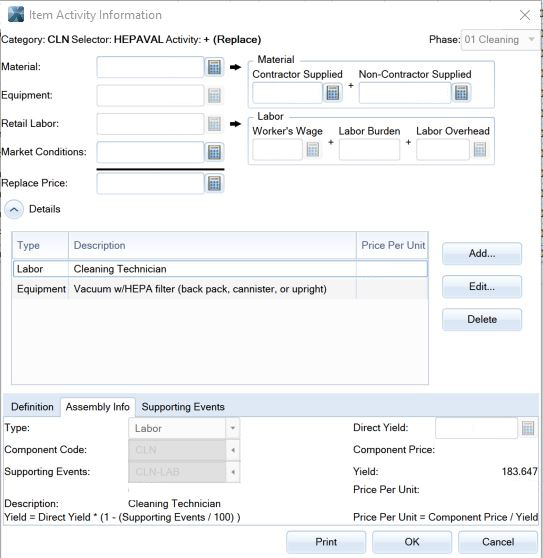Click the Contractor Supplied input field
This screenshot has width=543, height=558.
coord(287,93)
